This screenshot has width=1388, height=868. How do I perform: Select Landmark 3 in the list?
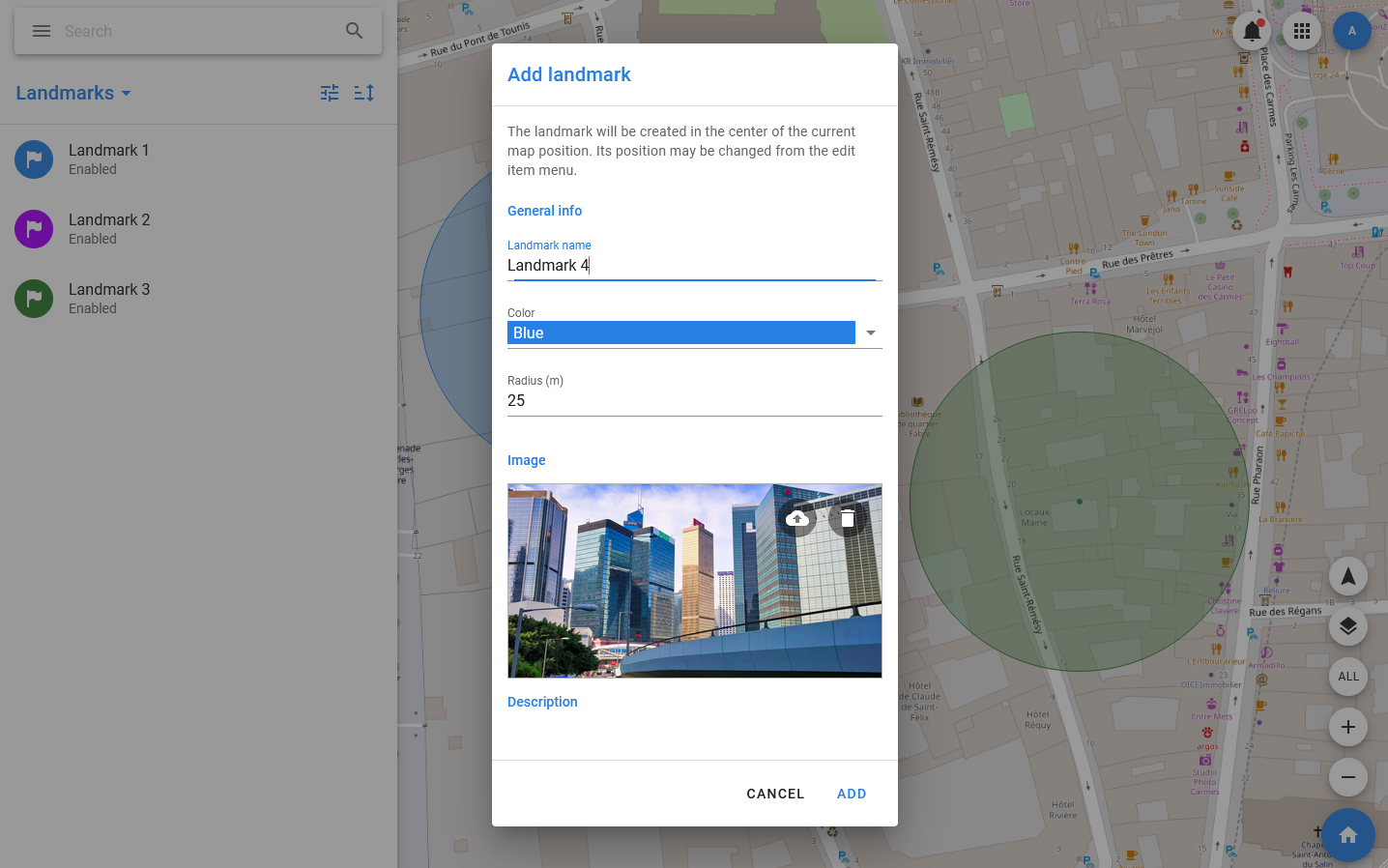[108, 299]
